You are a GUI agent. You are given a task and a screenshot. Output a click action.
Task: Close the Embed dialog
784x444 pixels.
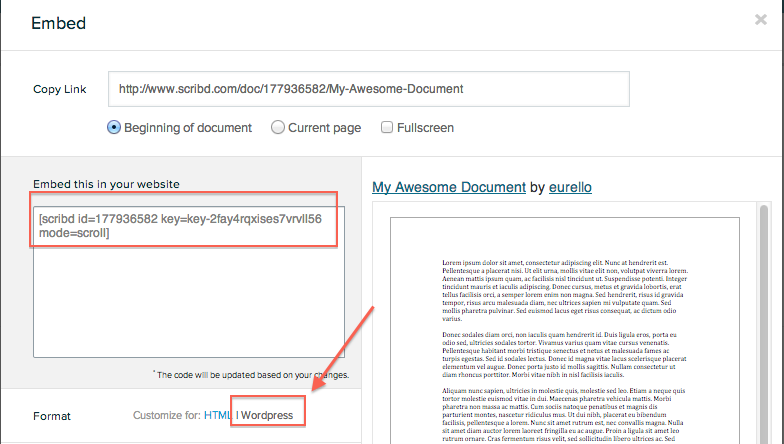(x=760, y=20)
